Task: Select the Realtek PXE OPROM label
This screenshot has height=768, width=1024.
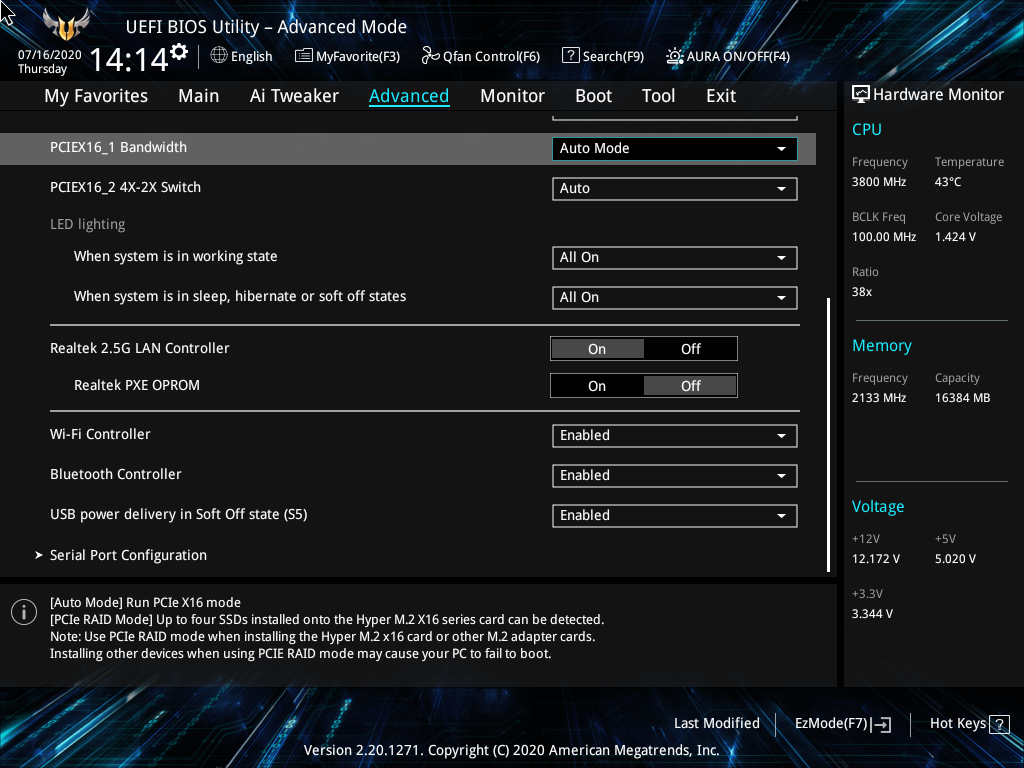Action: click(x=136, y=385)
